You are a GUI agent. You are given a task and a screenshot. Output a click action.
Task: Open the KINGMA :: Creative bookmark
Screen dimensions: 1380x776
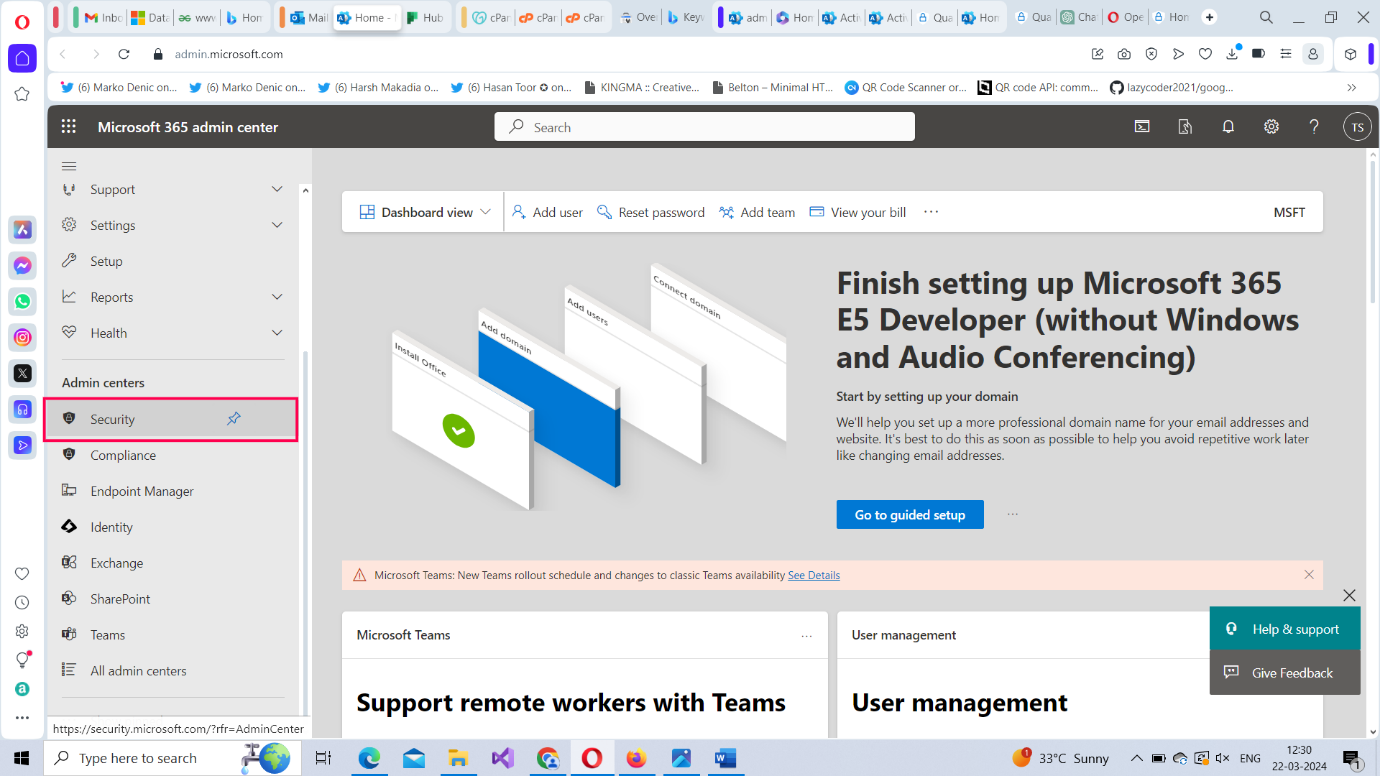click(641, 87)
